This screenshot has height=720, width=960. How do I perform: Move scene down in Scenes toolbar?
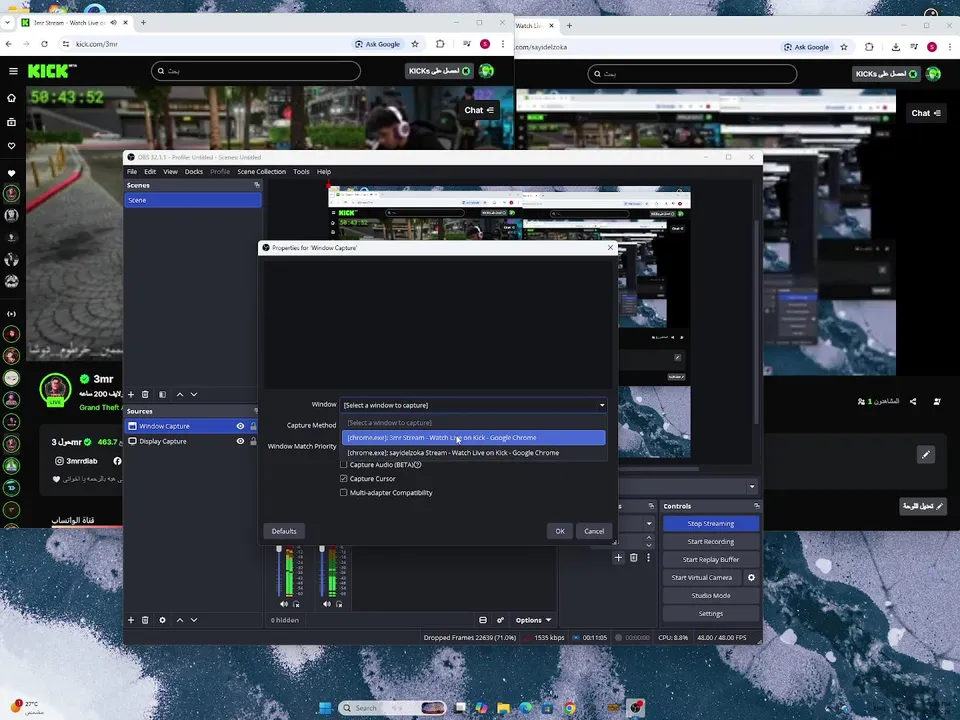(193, 394)
